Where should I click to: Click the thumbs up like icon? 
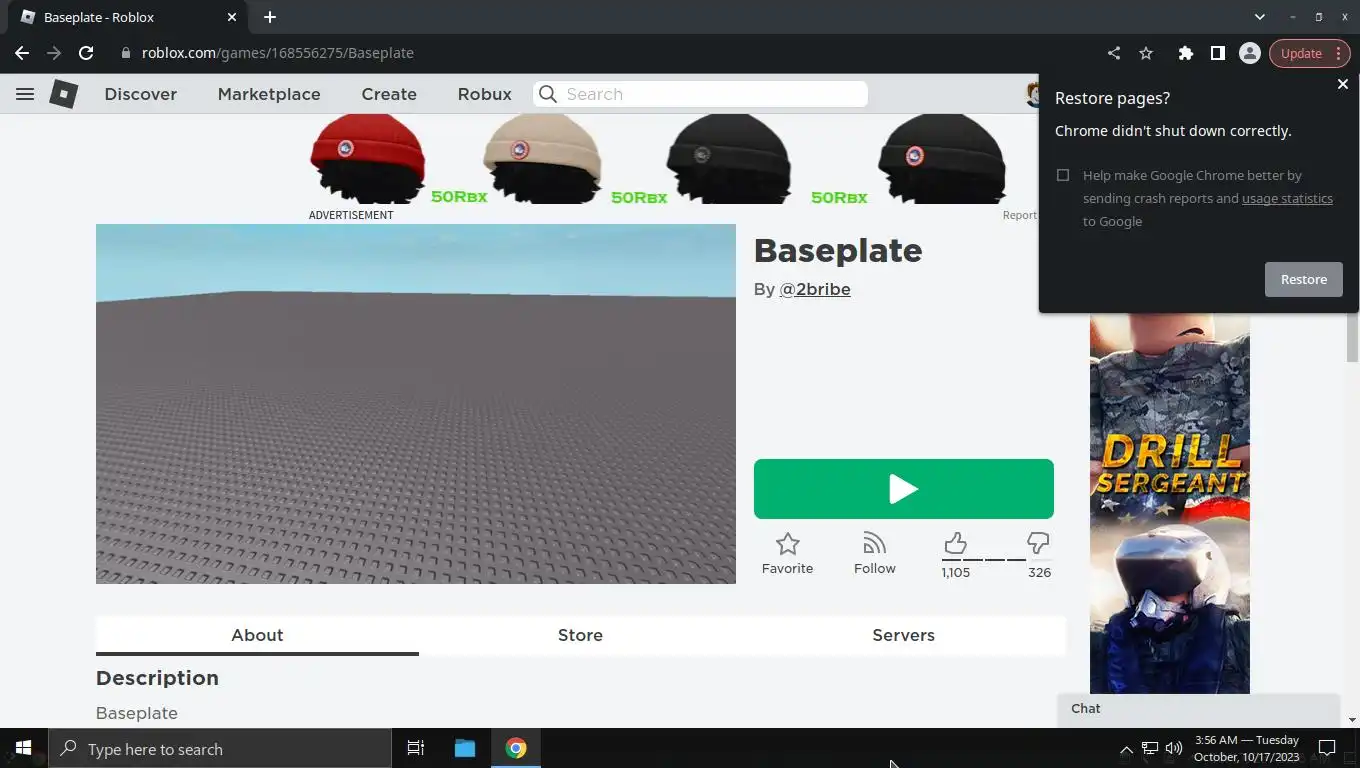pyautogui.click(x=955, y=543)
